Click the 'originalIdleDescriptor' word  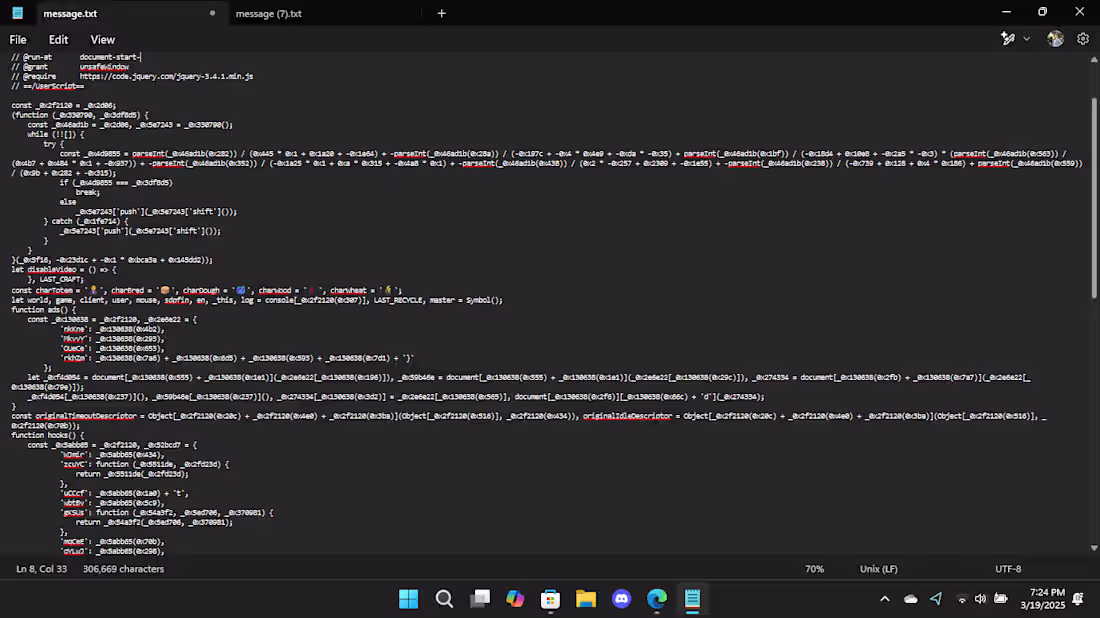click(627, 416)
